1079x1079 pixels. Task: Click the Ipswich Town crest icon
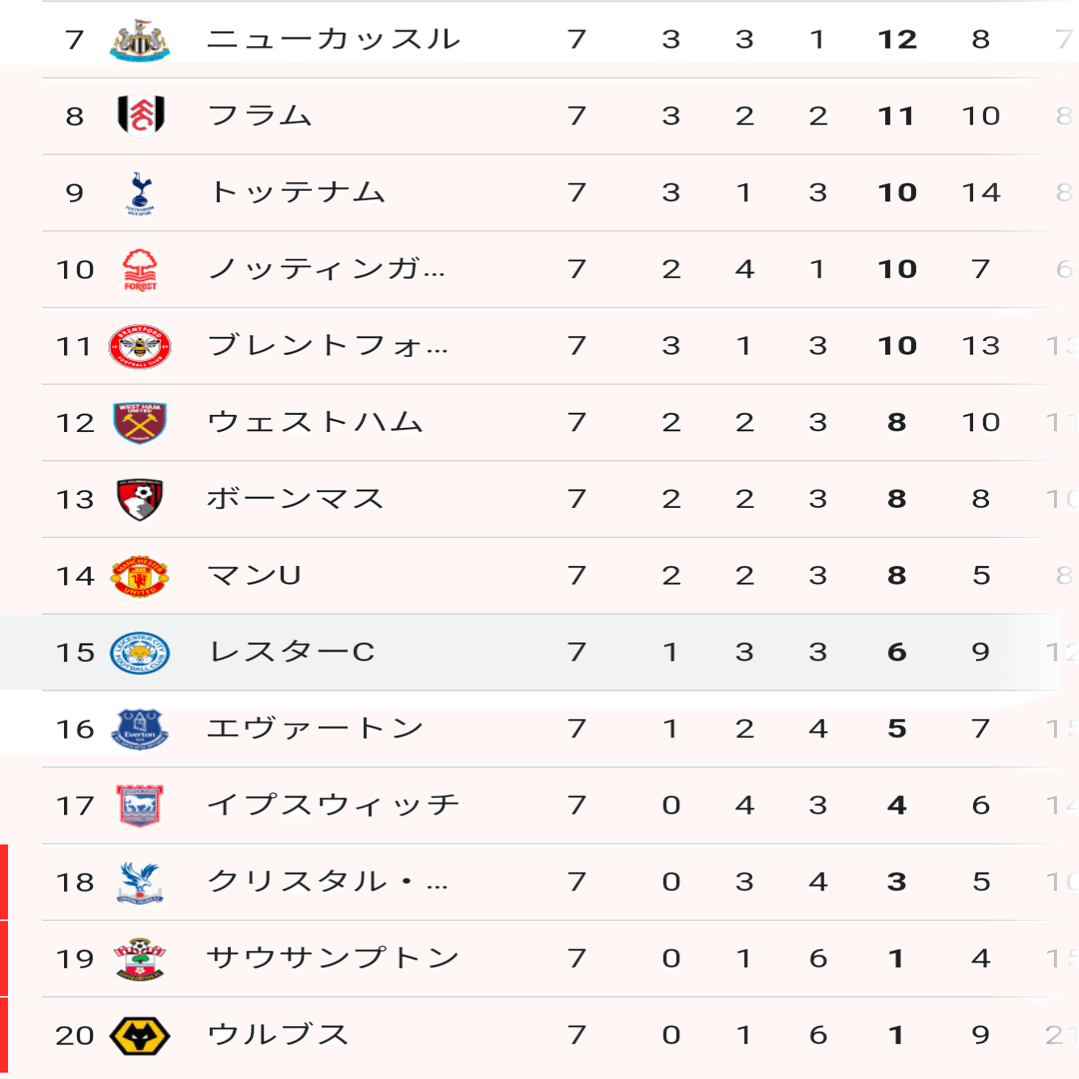(139, 806)
